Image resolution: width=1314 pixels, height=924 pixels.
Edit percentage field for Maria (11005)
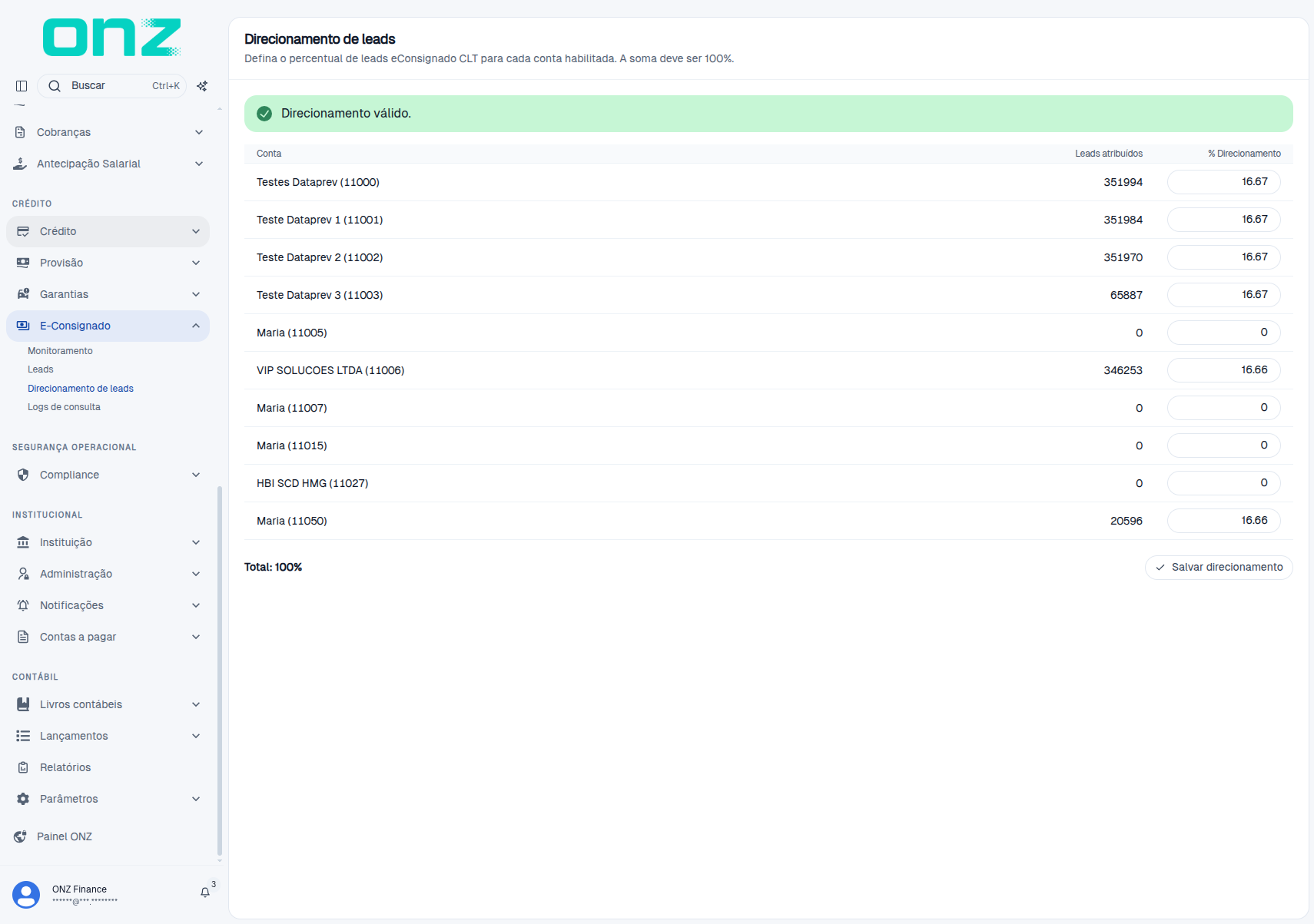1224,333
